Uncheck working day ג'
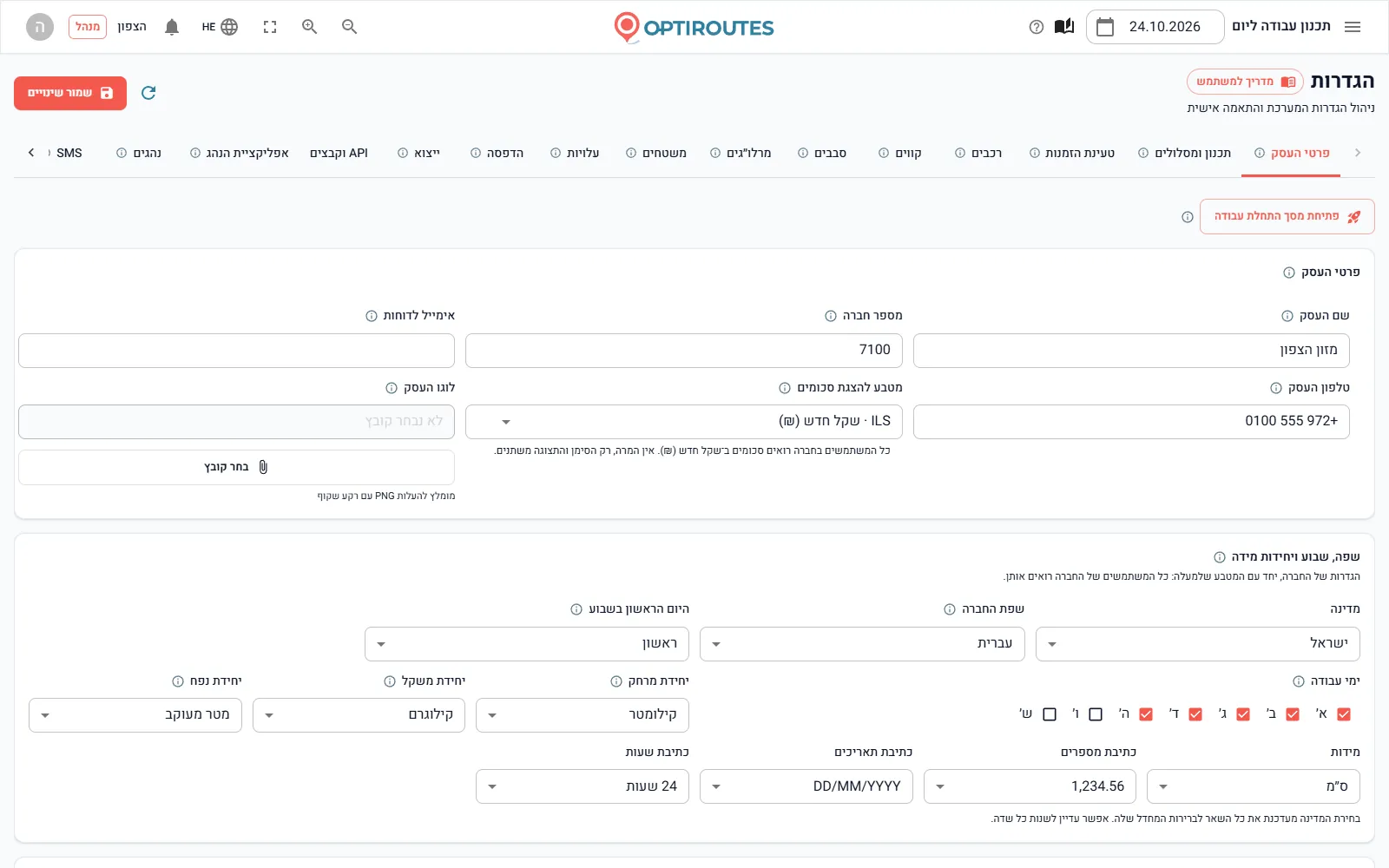The width and height of the screenshot is (1389, 868). [x=1243, y=714]
